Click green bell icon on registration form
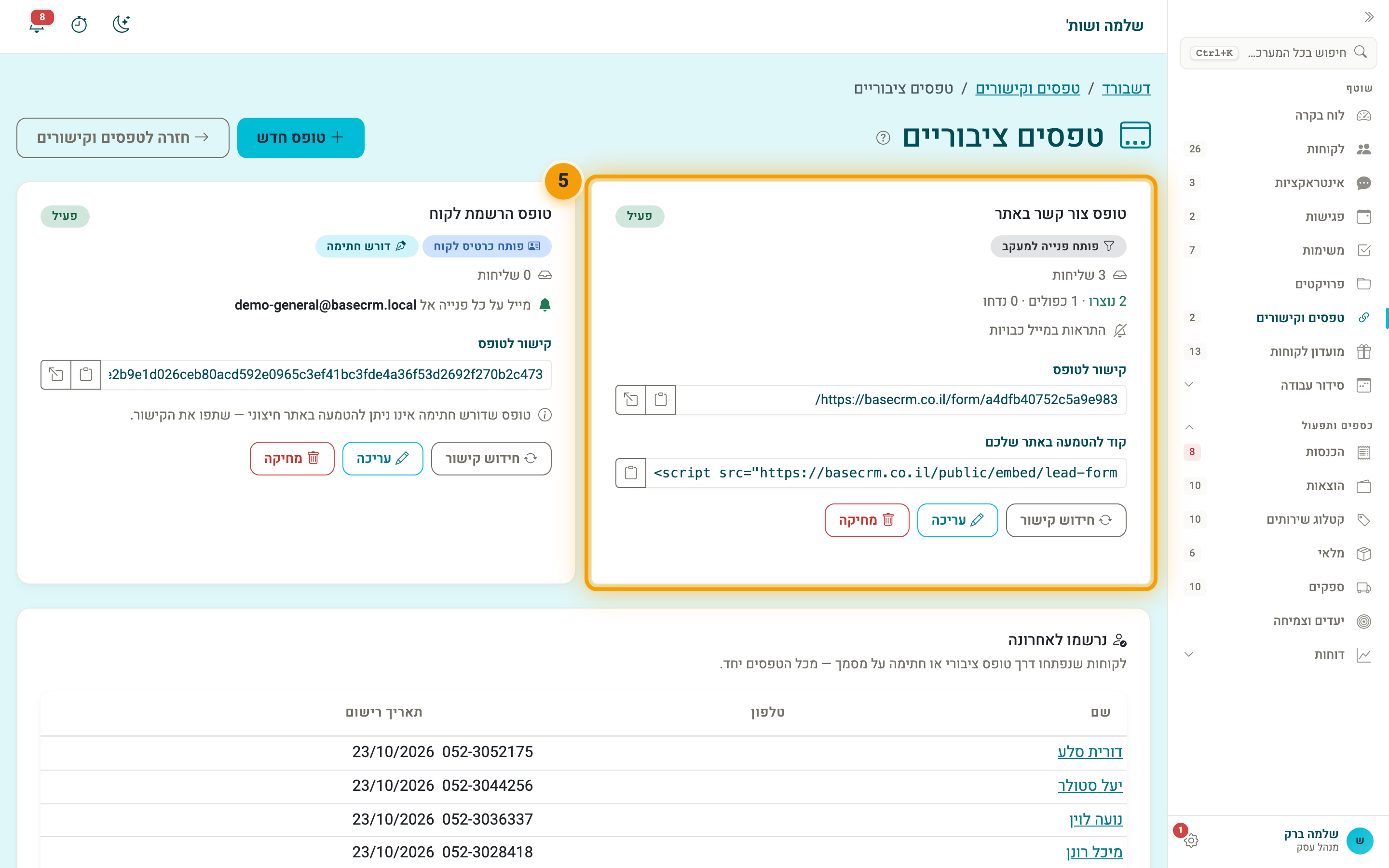Screen dimensions: 1389x868 point(545,305)
